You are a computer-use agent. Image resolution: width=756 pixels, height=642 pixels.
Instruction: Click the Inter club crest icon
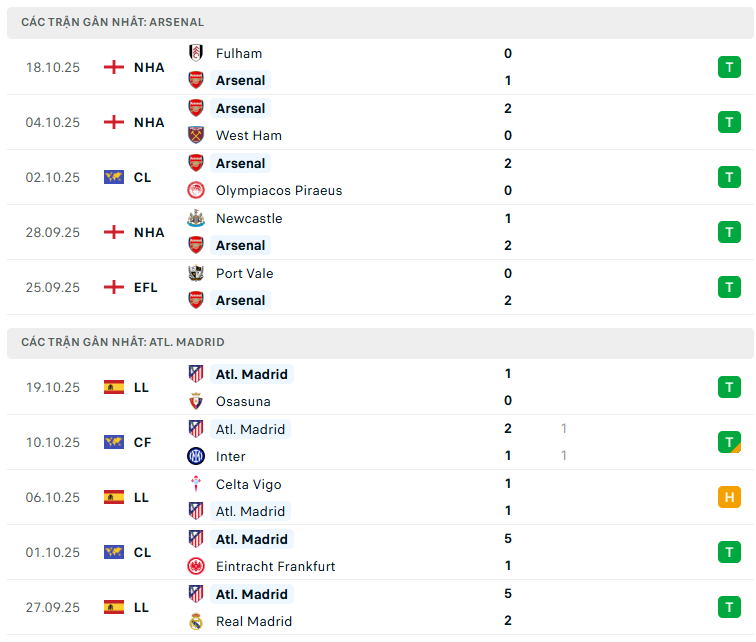(x=196, y=456)
